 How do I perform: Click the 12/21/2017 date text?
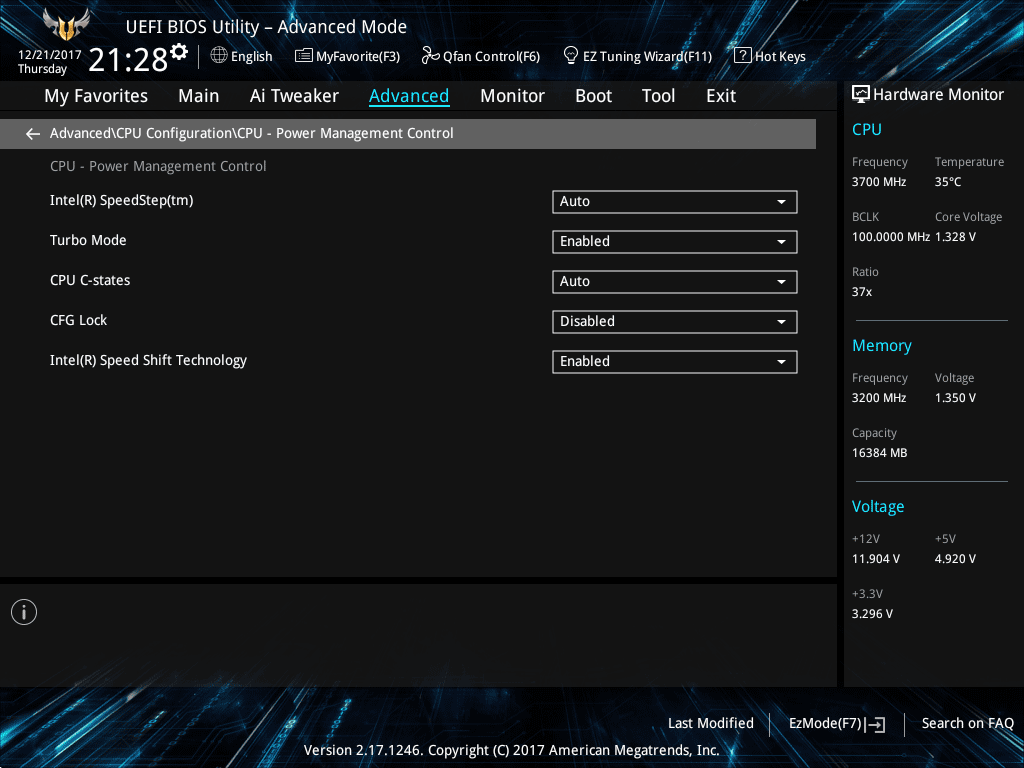pyautogui.click(x=50, y=55)
